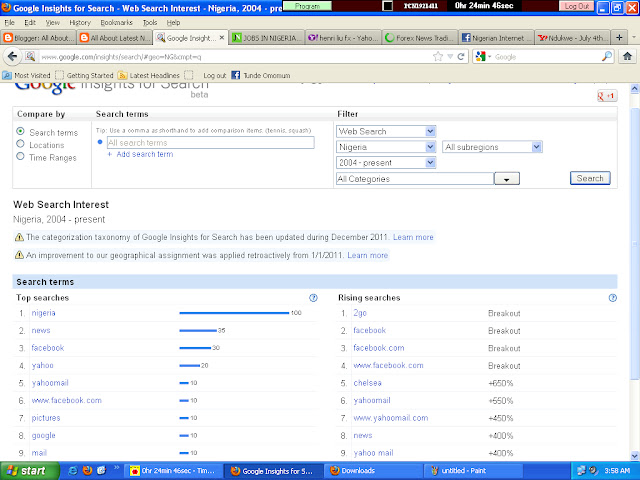Click the page scrollbar down arrow

[634, 456]
